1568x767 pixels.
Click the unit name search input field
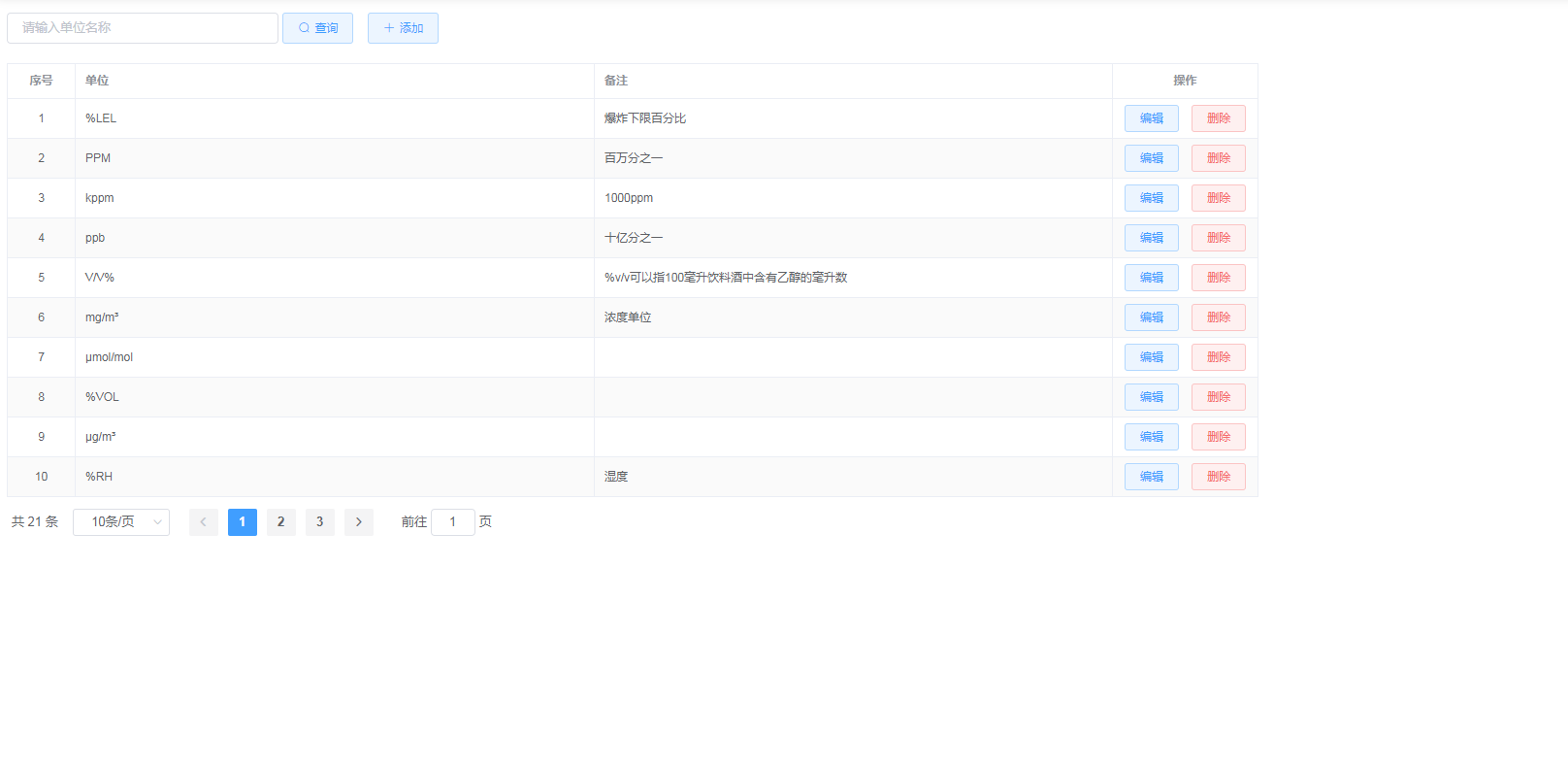pyautogui.click(x=143, y=28)
